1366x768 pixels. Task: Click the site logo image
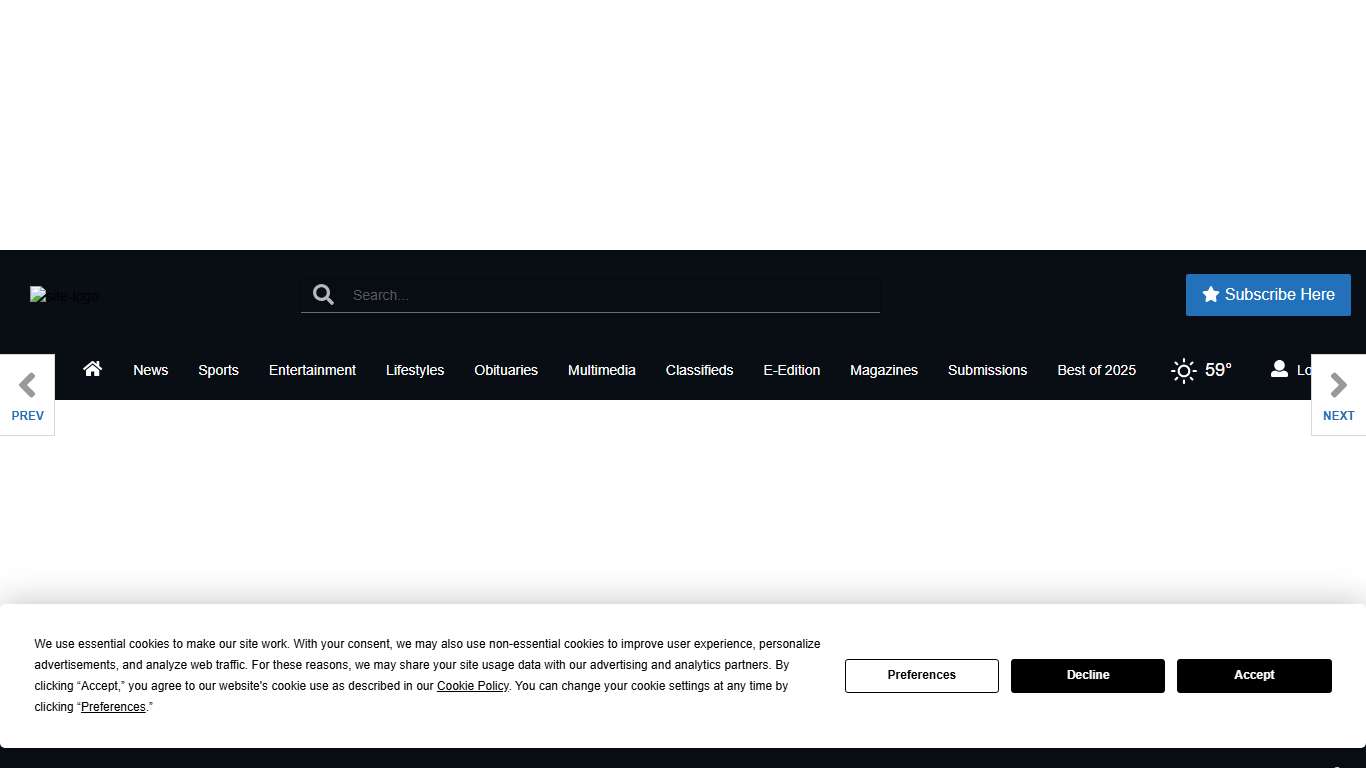pos(64,296)
